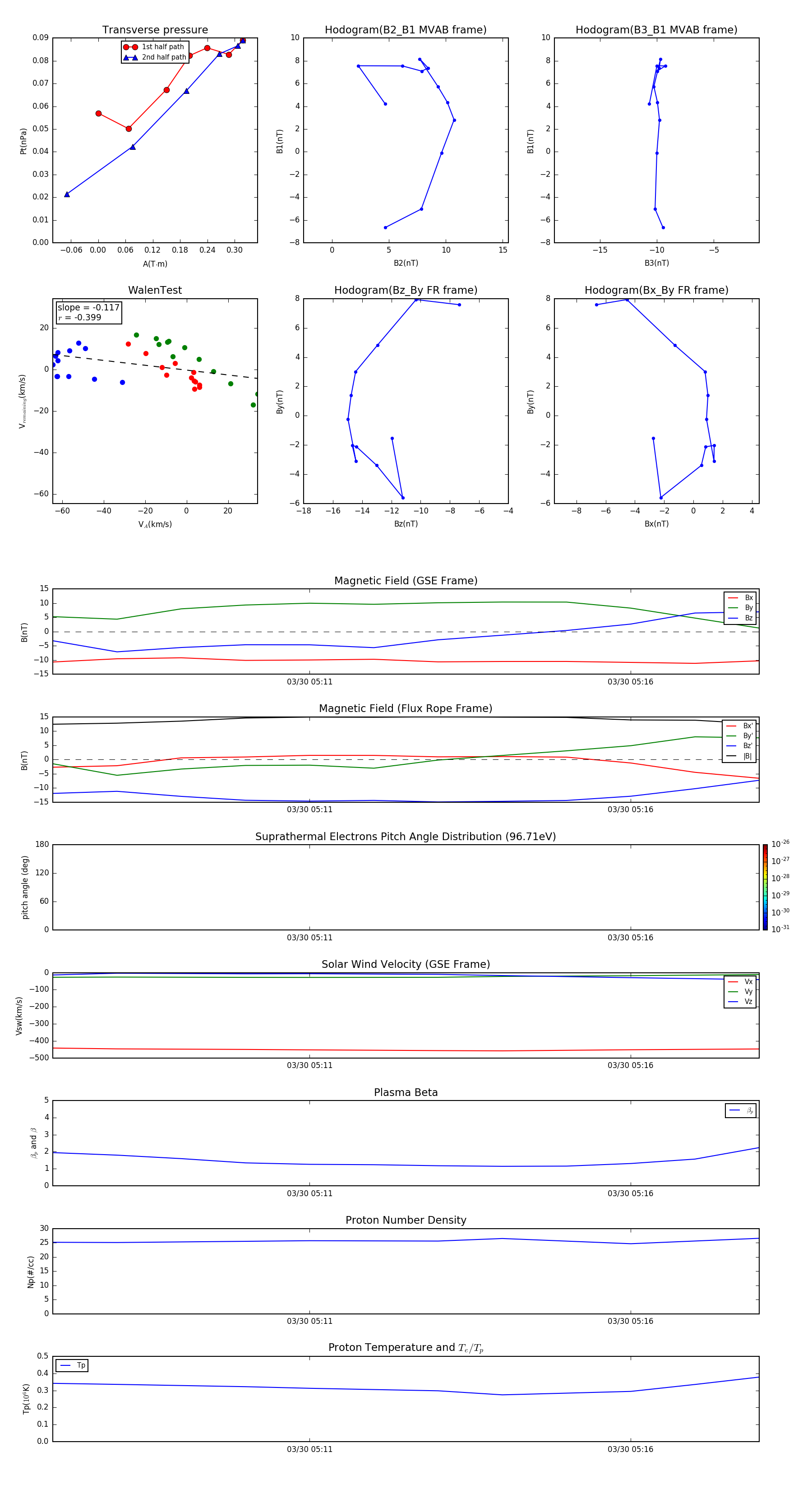The height and width of the screenshot is (1489, 812).
Task: Click the "Hodogram(B2_B1 MVAB frame)" title
Action: [x=406, y=30]
